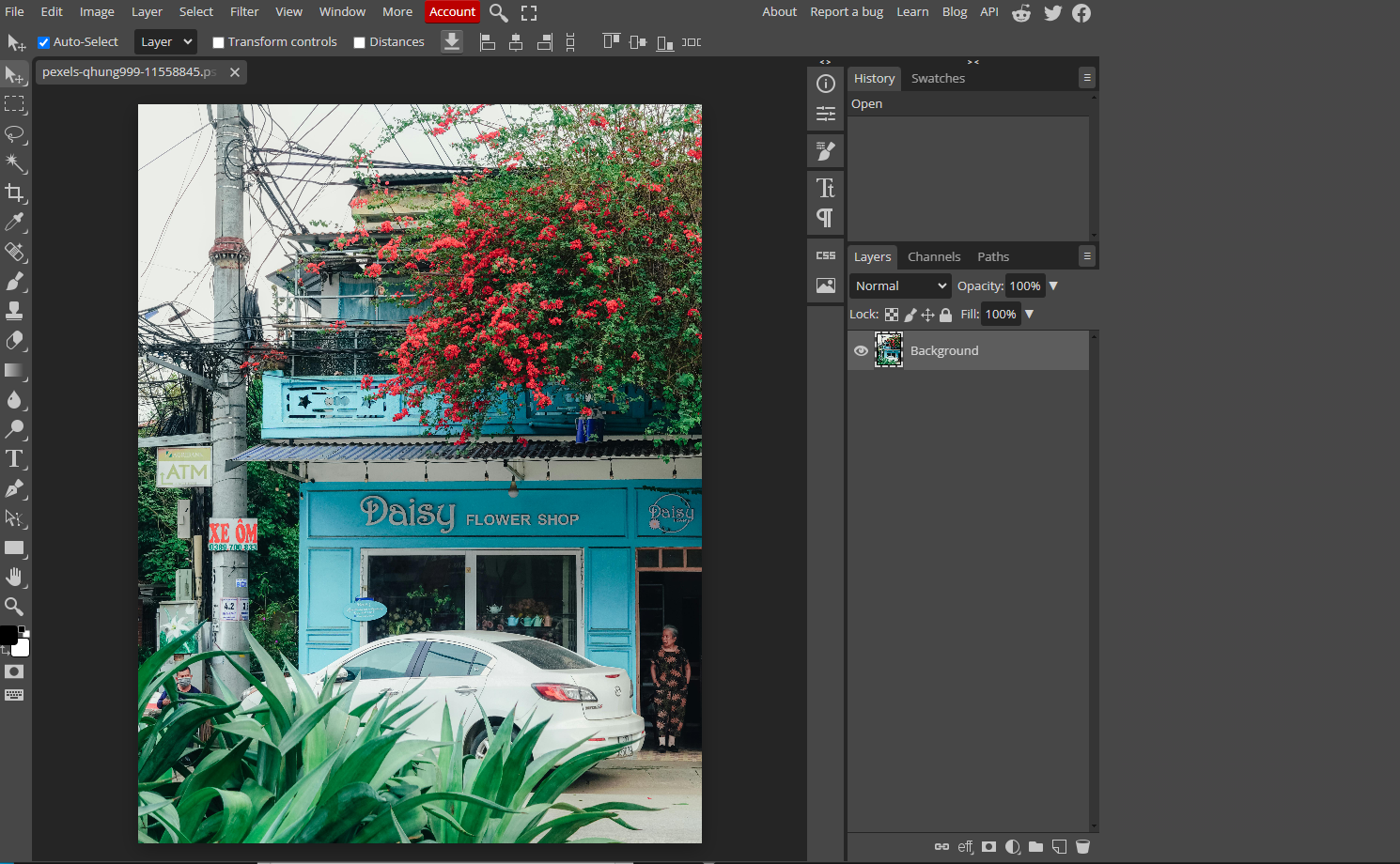Enable Transform controls
Viewport: 1400px width, 864px height.
coord(218,41)
